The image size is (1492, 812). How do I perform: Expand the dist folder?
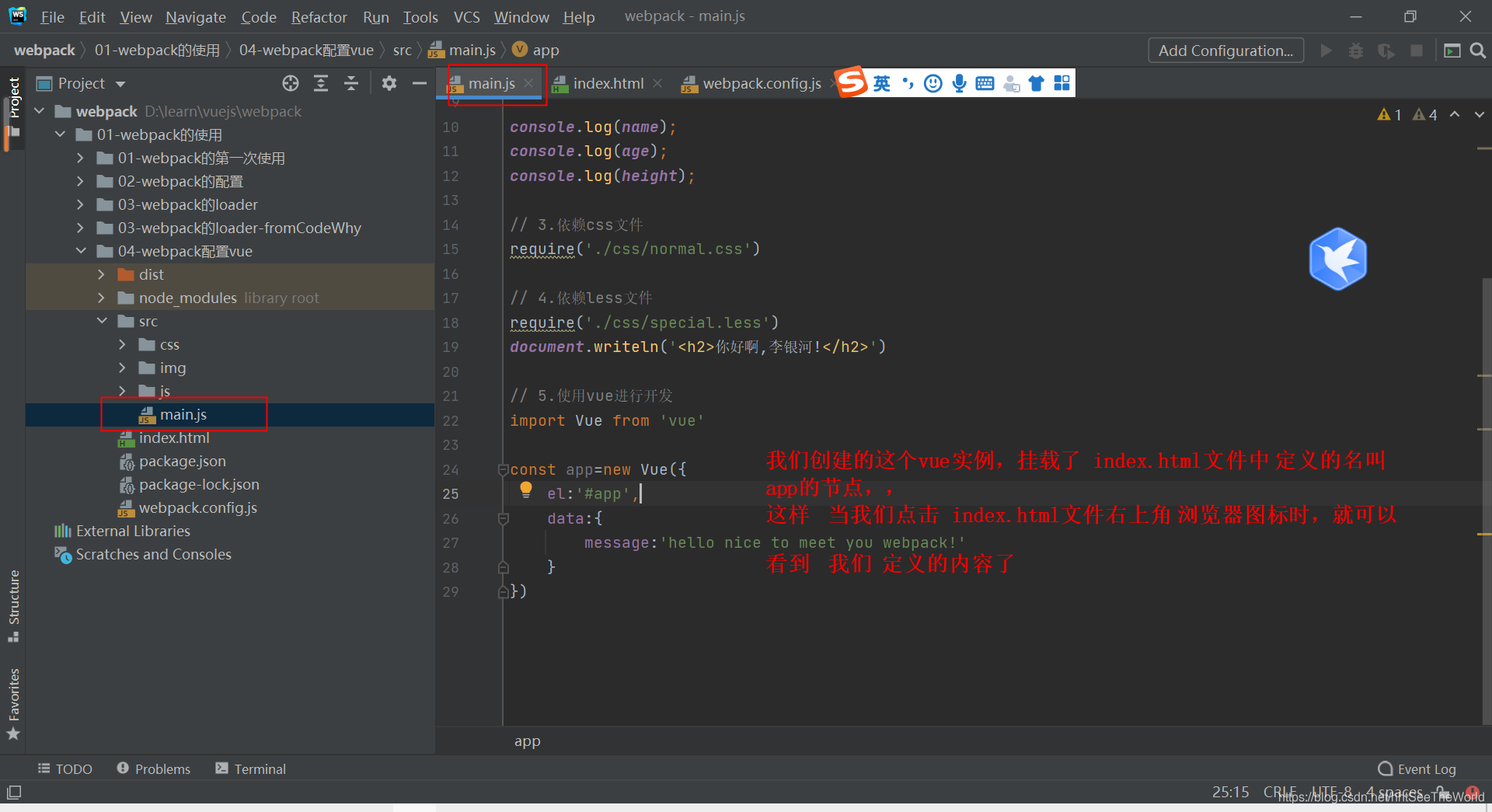click(102, 274)
